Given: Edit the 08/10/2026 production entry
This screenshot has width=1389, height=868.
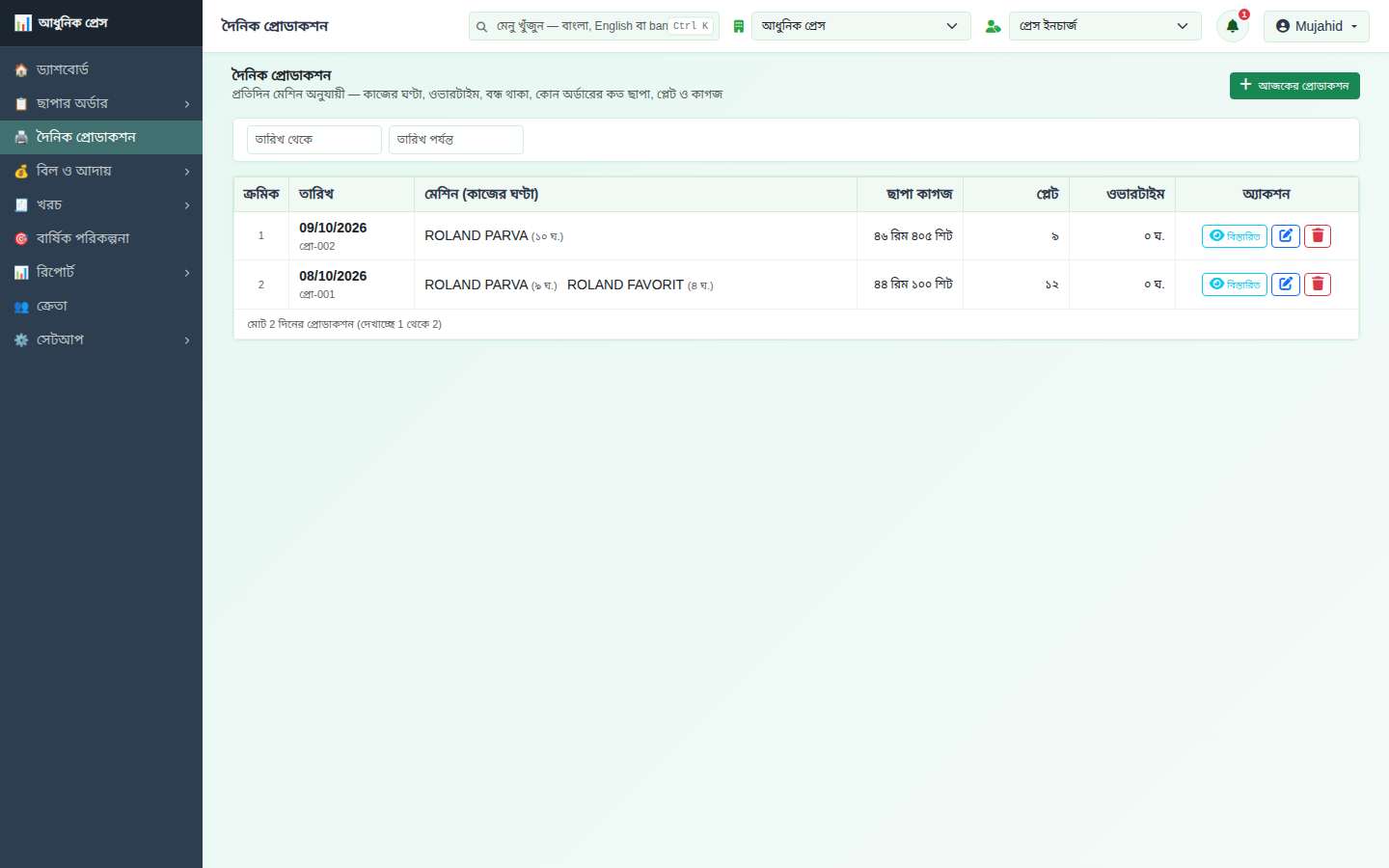Looking at the screenshot, I should click(x=1286, y=285).
